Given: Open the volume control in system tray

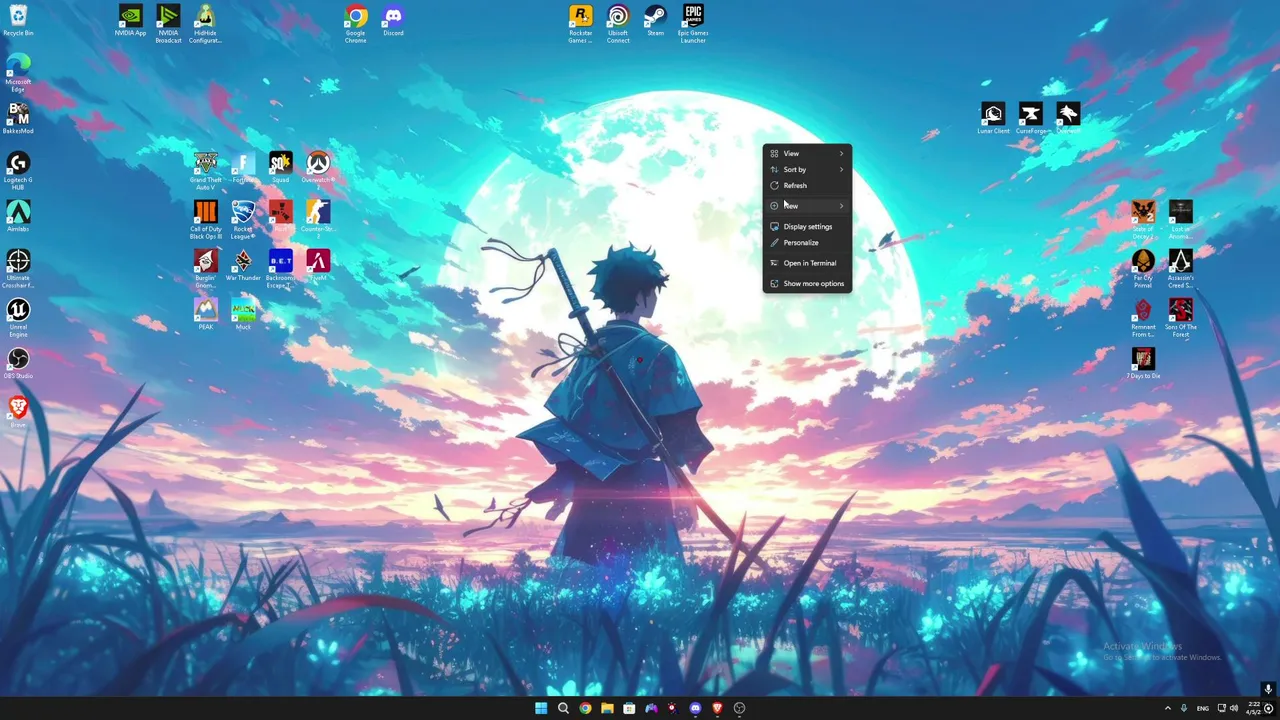Looking at the screenshot, I should click(1234, 708).
